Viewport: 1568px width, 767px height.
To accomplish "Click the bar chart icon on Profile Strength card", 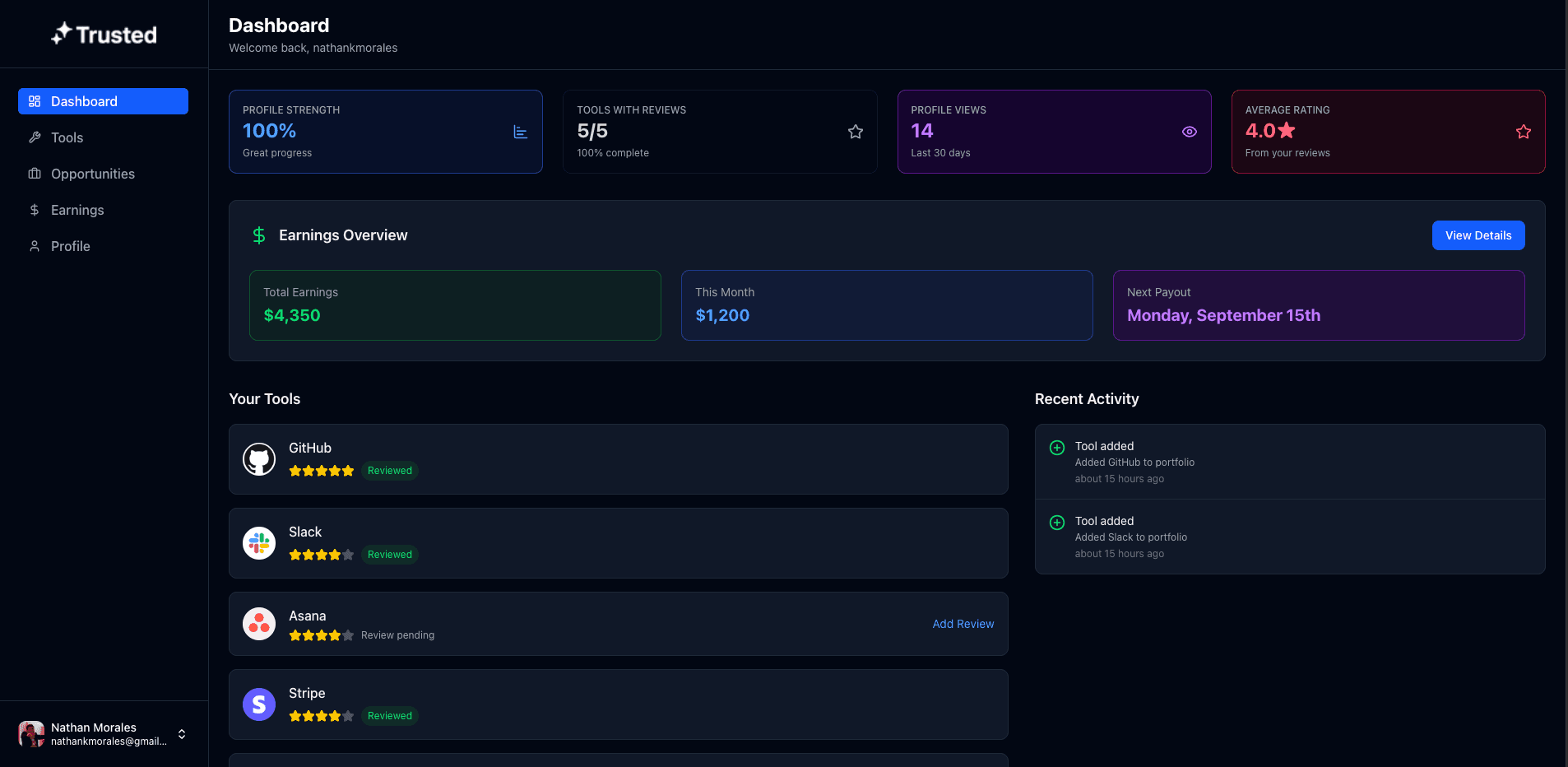I will point(520,132).
